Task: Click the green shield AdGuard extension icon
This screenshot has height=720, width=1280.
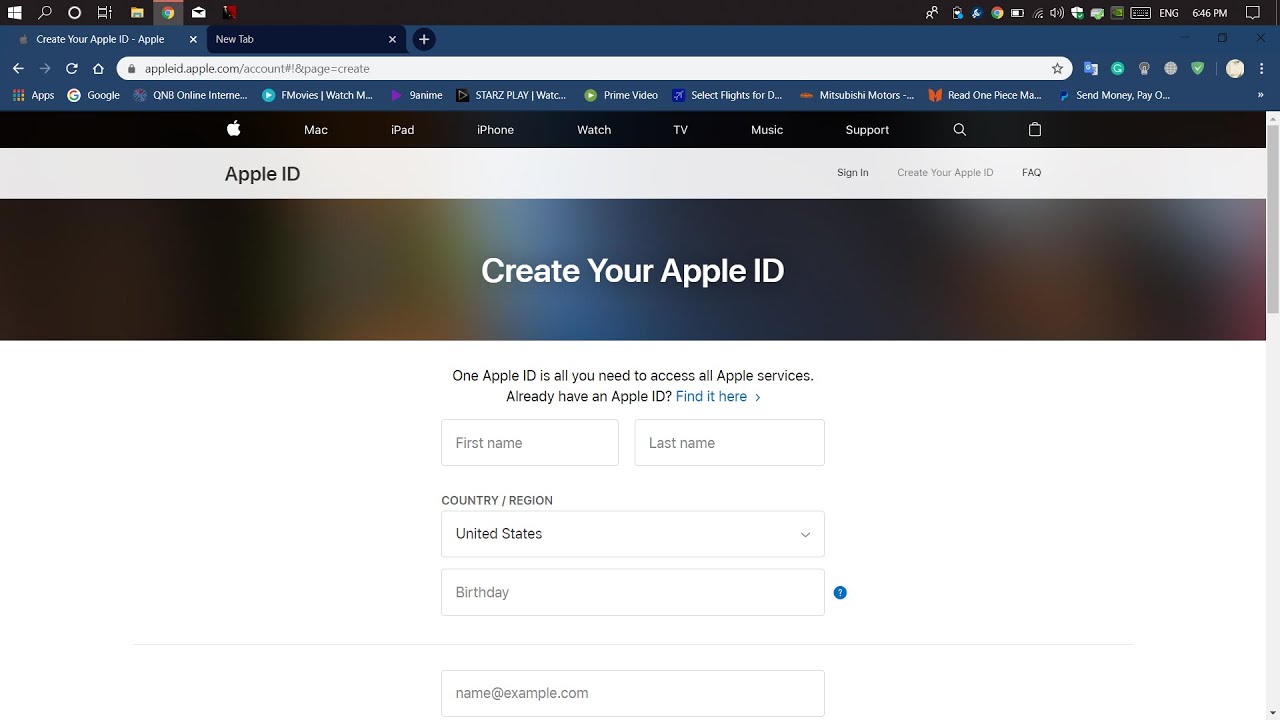Action: (x=1198, y=68)
